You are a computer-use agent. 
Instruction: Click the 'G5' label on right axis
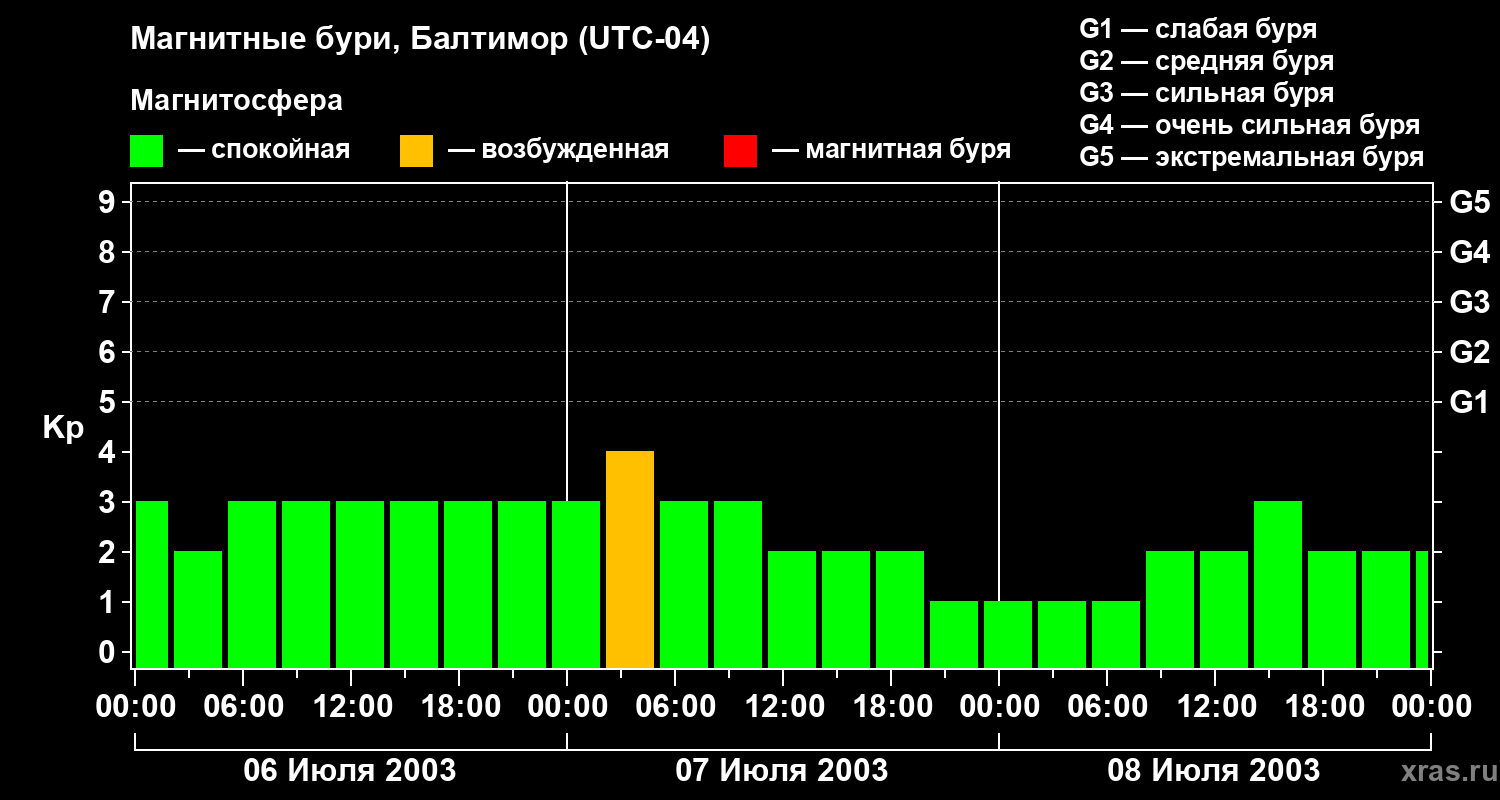(x=1469, y=202)
